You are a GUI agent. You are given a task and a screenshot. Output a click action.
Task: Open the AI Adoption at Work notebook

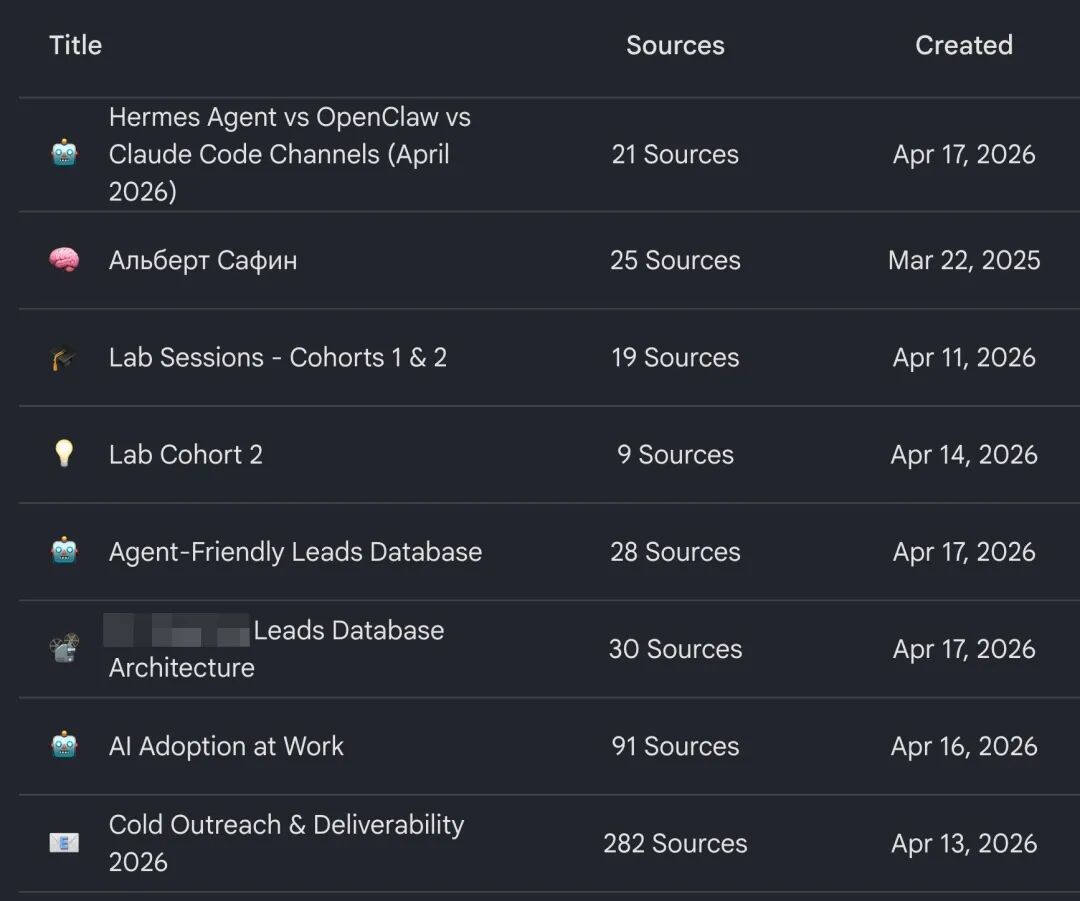(x=226, y=746)
